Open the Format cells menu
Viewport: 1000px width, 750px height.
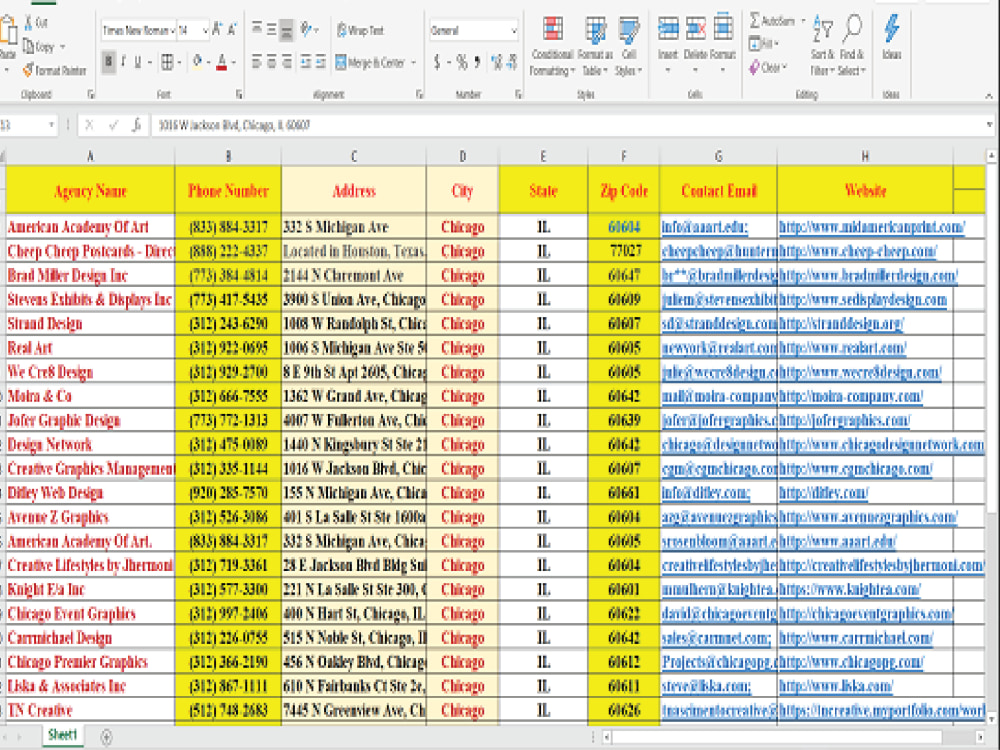point(723,43)
